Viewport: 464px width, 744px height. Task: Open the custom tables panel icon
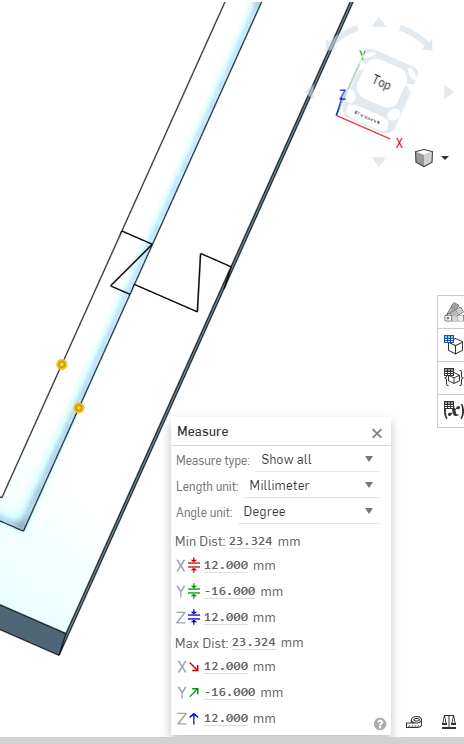pos(452,377)
